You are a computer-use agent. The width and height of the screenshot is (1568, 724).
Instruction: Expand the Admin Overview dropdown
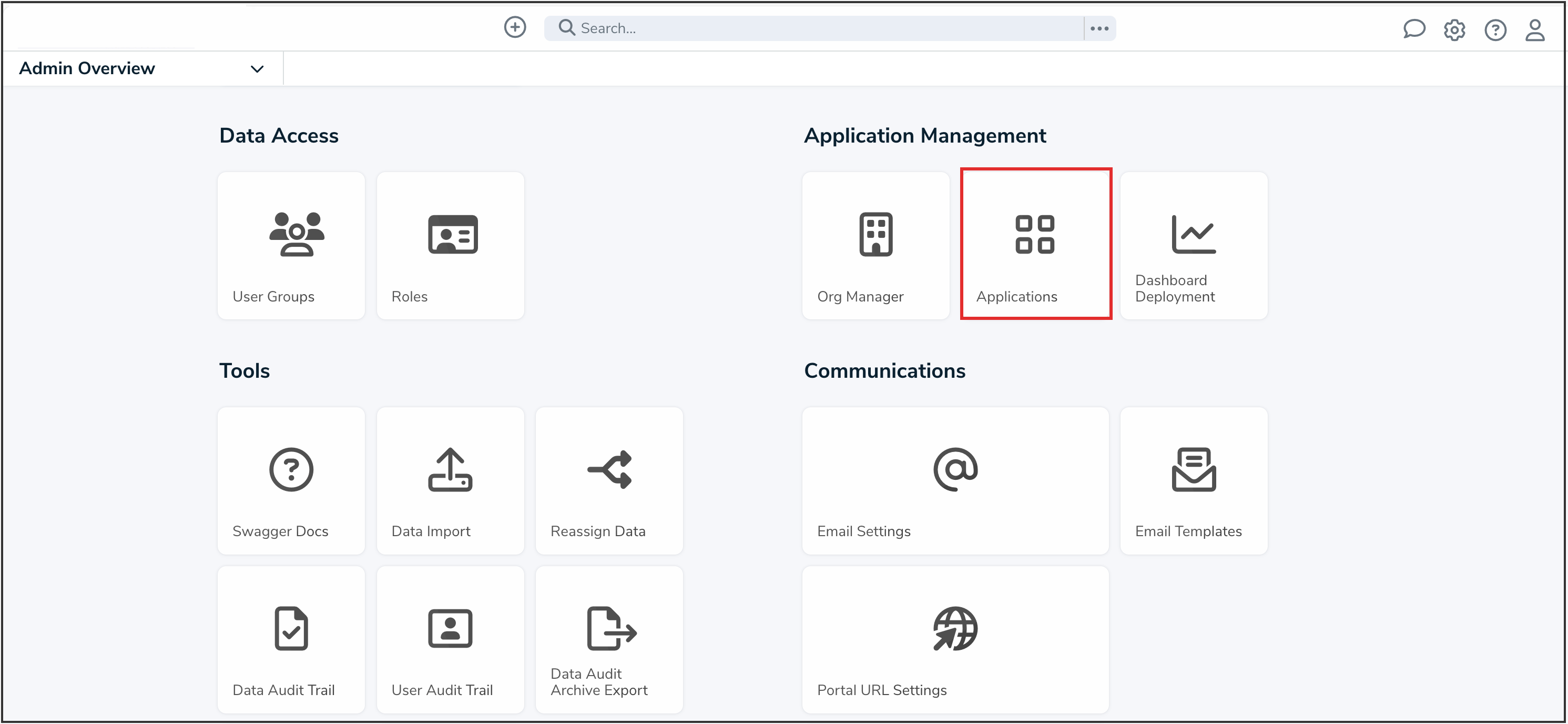(257, 68)
